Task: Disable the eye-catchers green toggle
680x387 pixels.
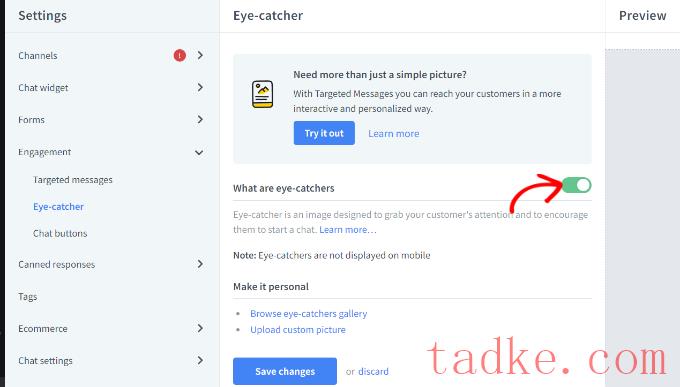Action: (577, 185)
